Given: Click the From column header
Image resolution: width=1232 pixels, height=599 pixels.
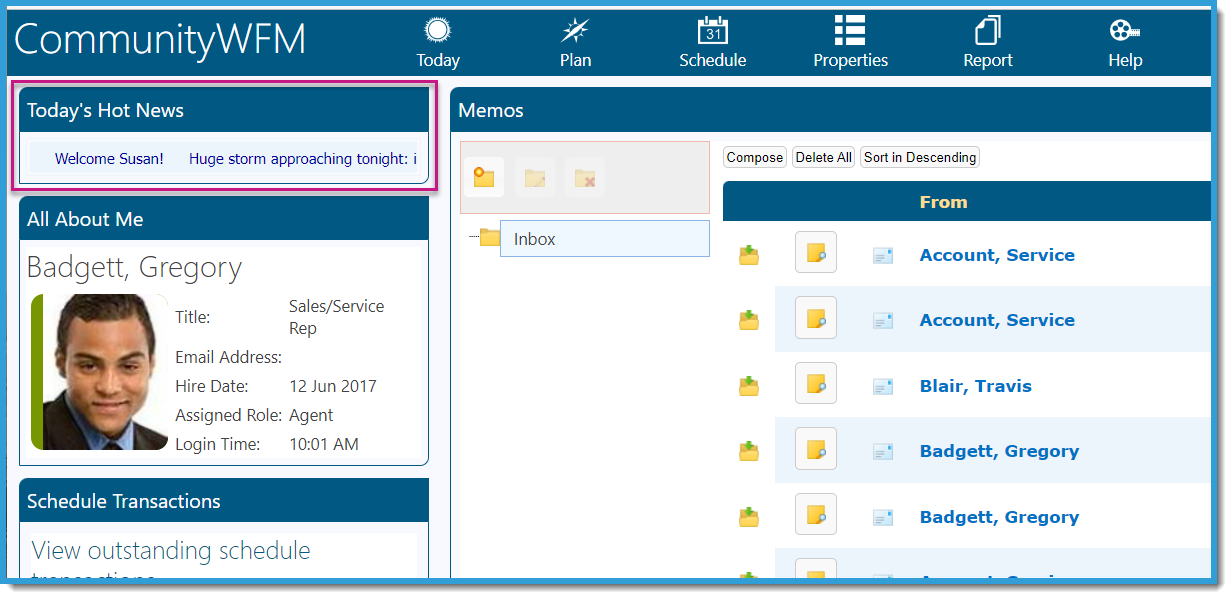Looking at the screenshot, I should [943, 202].
